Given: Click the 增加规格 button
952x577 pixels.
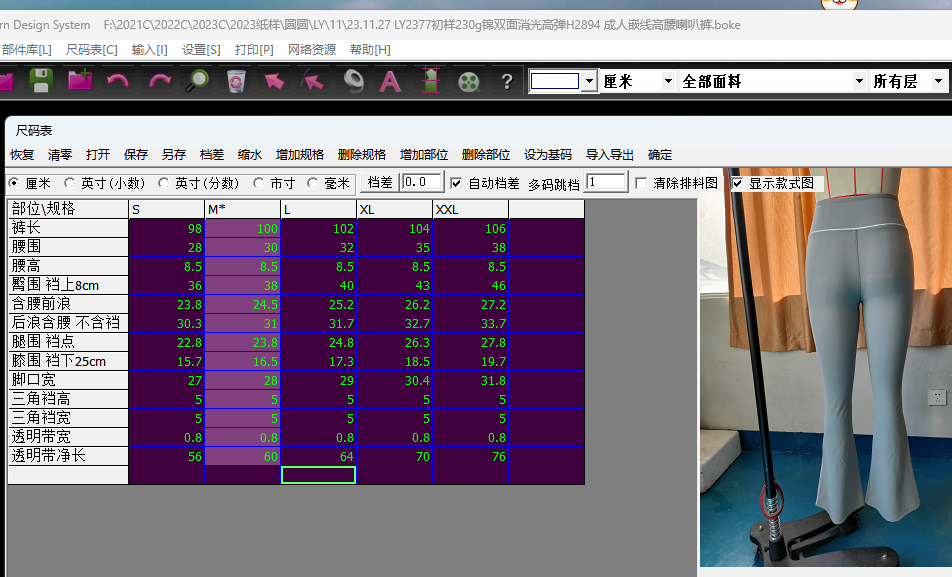Looking at the screenshot, I should [x=300, y=155].
